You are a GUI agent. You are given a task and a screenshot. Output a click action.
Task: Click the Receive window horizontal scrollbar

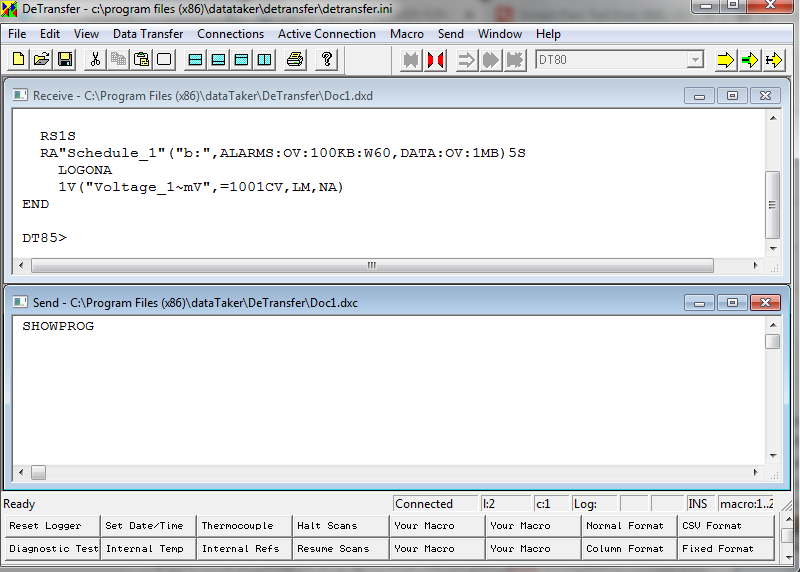pos(371,266)
